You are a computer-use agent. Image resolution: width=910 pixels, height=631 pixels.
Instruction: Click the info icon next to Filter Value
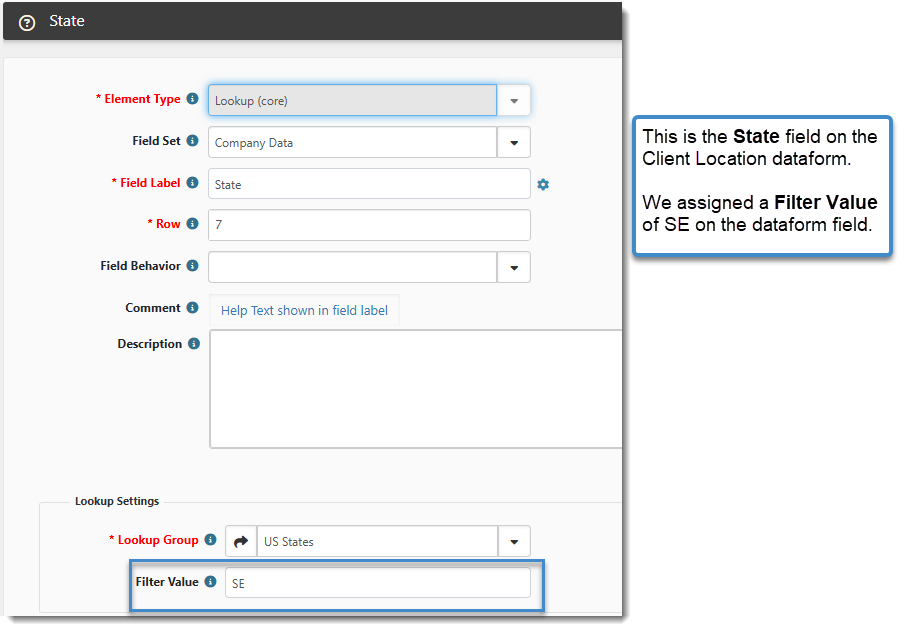point(210,582)
